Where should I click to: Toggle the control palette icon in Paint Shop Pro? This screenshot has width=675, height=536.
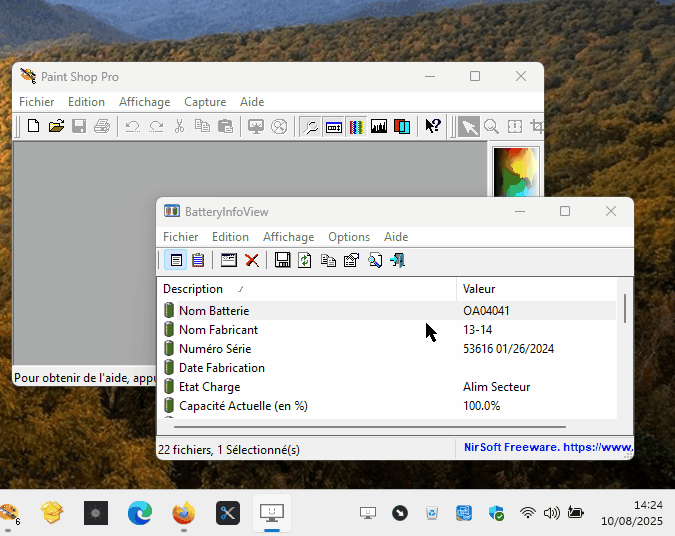[334, 127]
